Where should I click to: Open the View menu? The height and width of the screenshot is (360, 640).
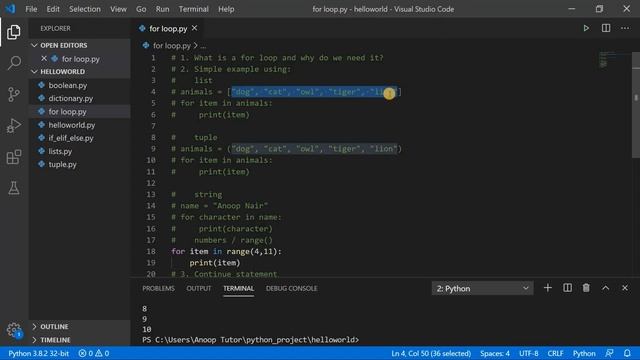click(x=118, y=9)
